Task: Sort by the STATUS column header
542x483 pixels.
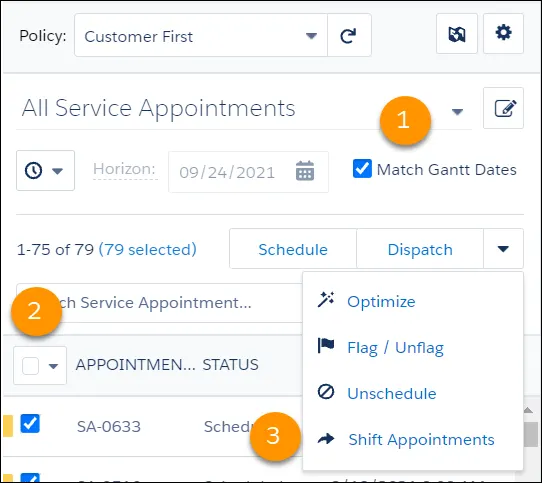Action: pos(230,365)
